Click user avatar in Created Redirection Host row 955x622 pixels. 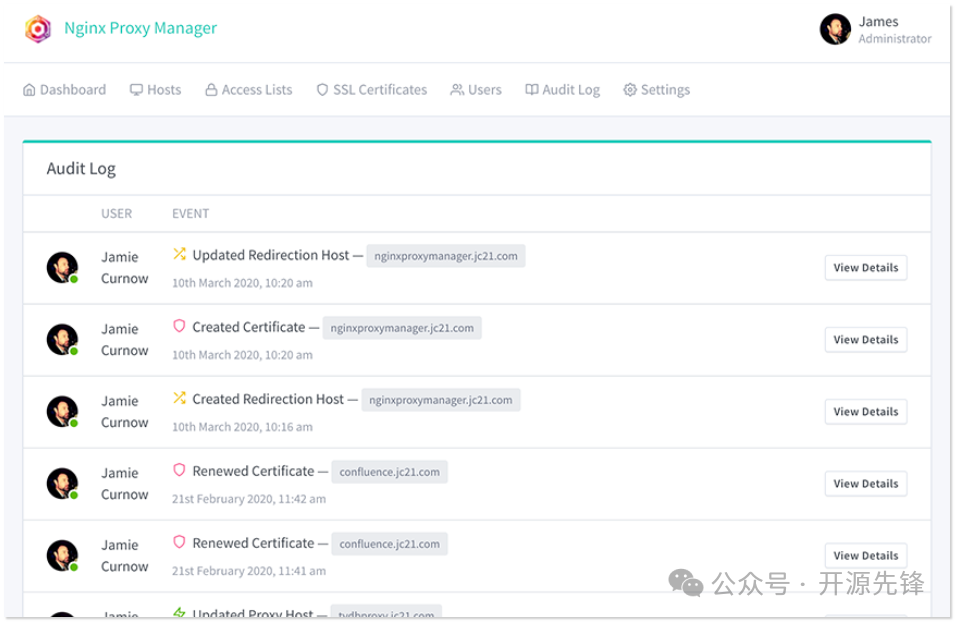click(x=62, y=411)
